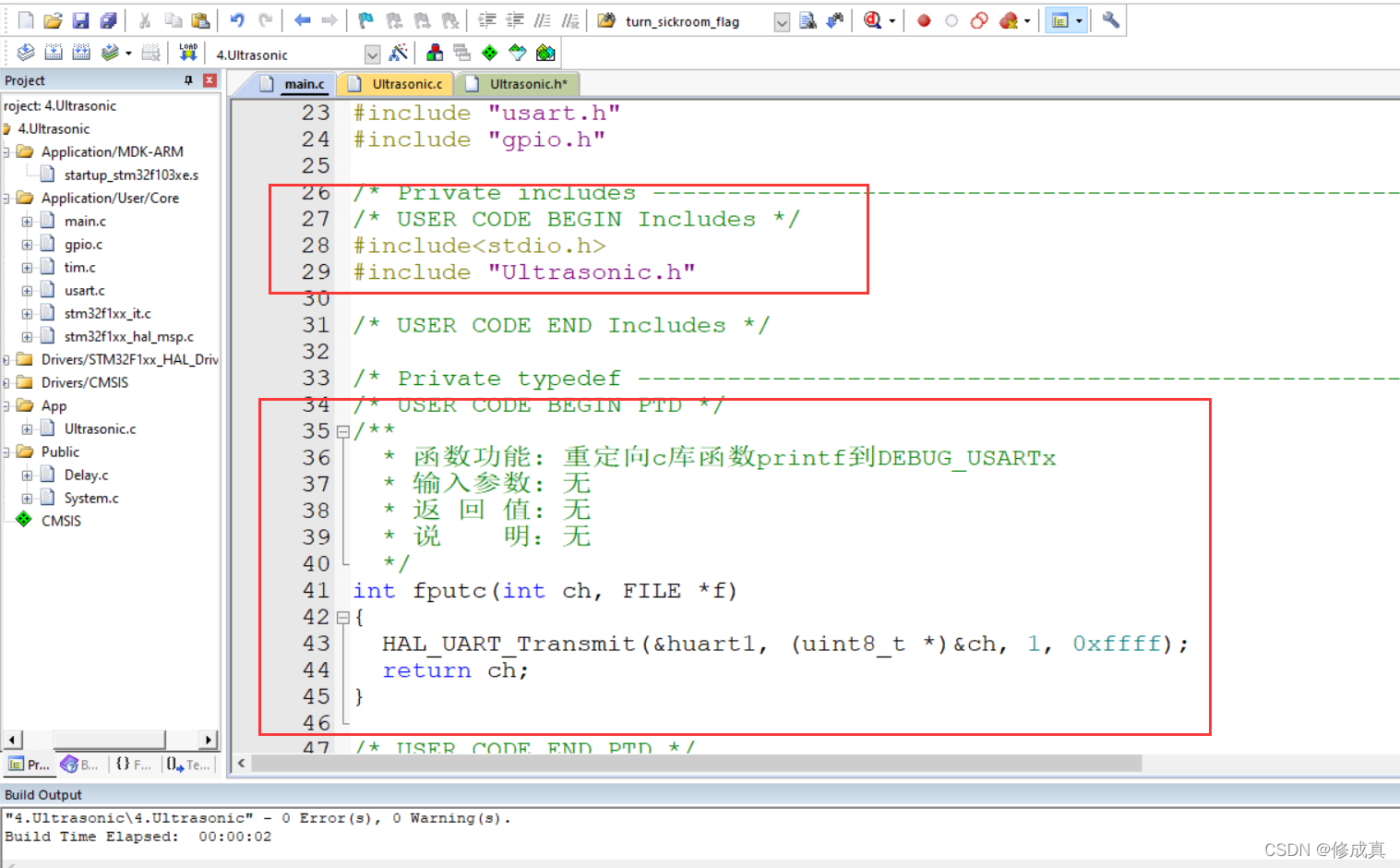
Task: Open the target selector dropdown 4.Ultrasonic
Action: [372, 54]
